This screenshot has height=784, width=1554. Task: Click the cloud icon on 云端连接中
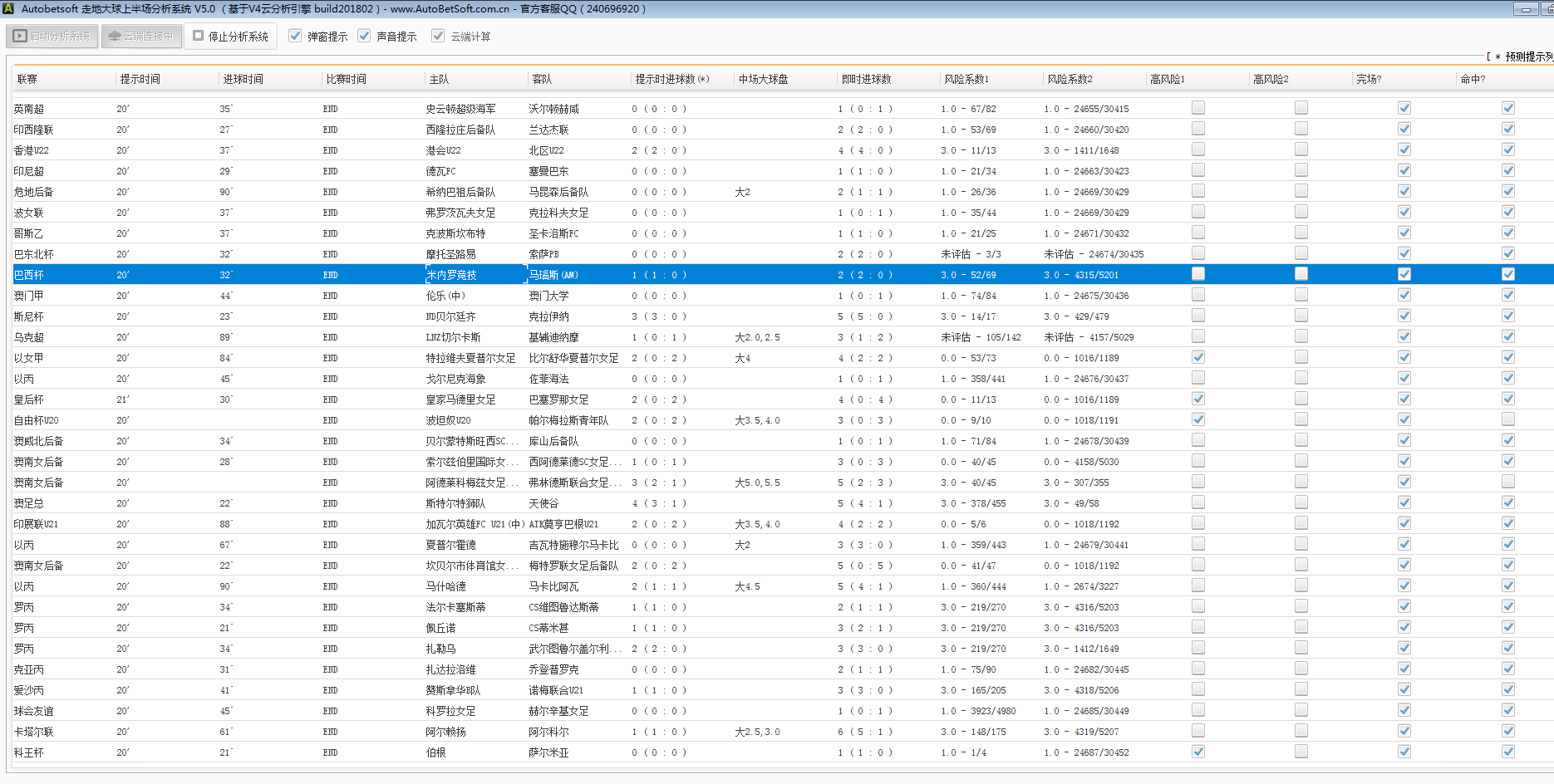click(x=115, y=37)
